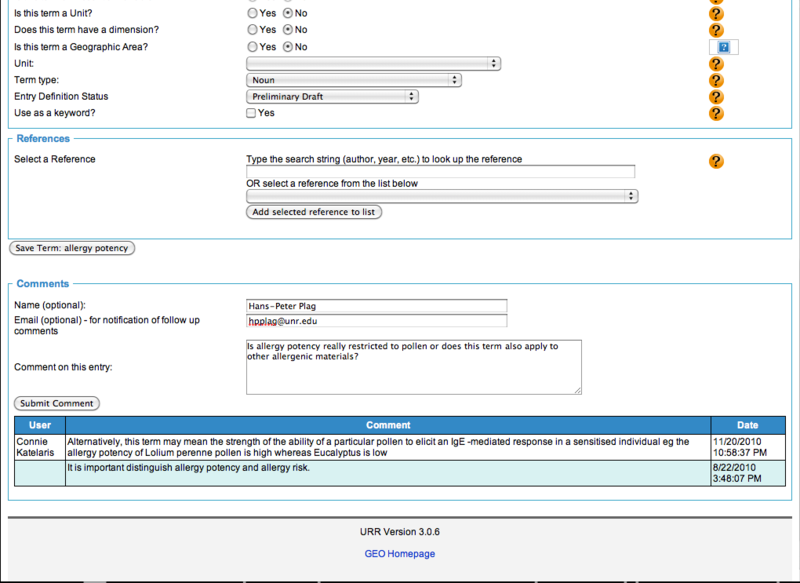Open help icon next to Term type

(x=716, y=80)
